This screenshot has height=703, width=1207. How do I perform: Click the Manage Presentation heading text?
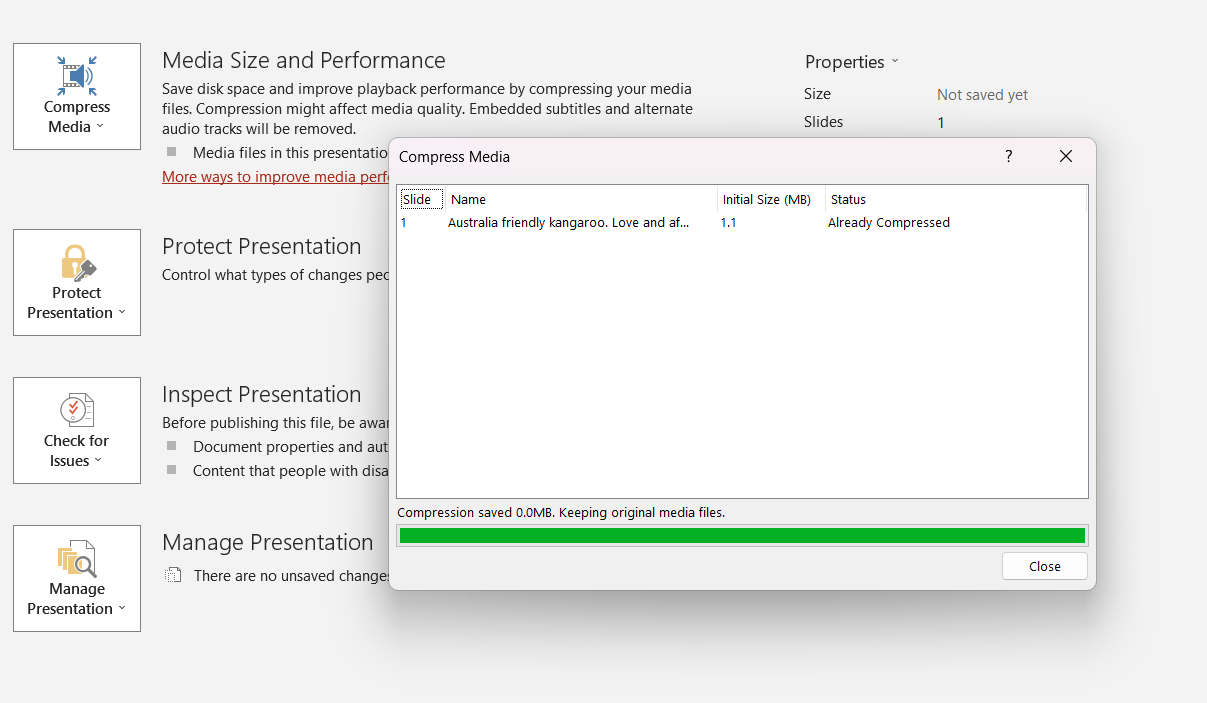pyautogui.click(x=268, y=542)
